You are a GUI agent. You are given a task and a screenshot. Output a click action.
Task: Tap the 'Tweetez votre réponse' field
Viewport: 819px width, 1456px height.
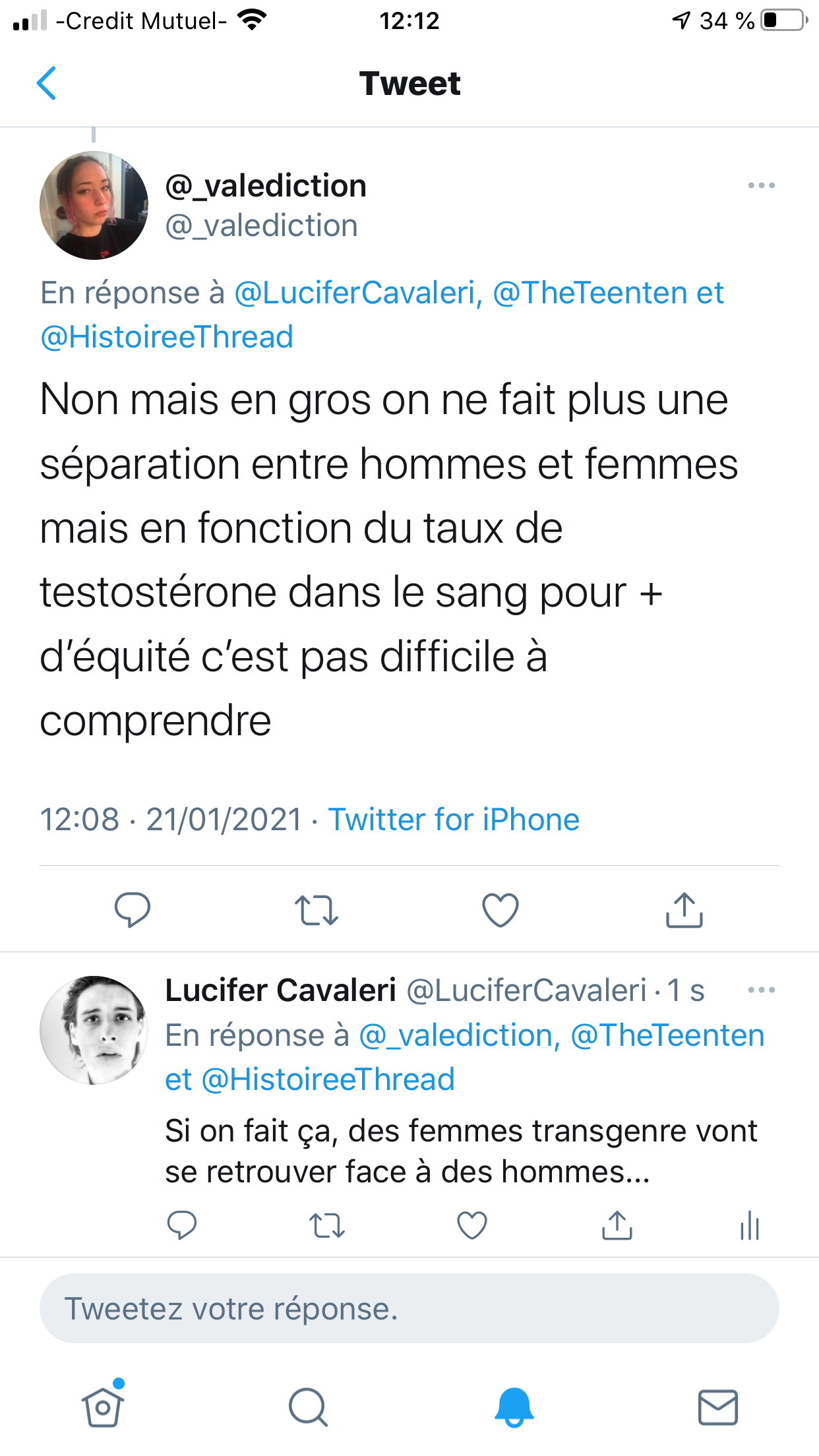point(409,1309)
